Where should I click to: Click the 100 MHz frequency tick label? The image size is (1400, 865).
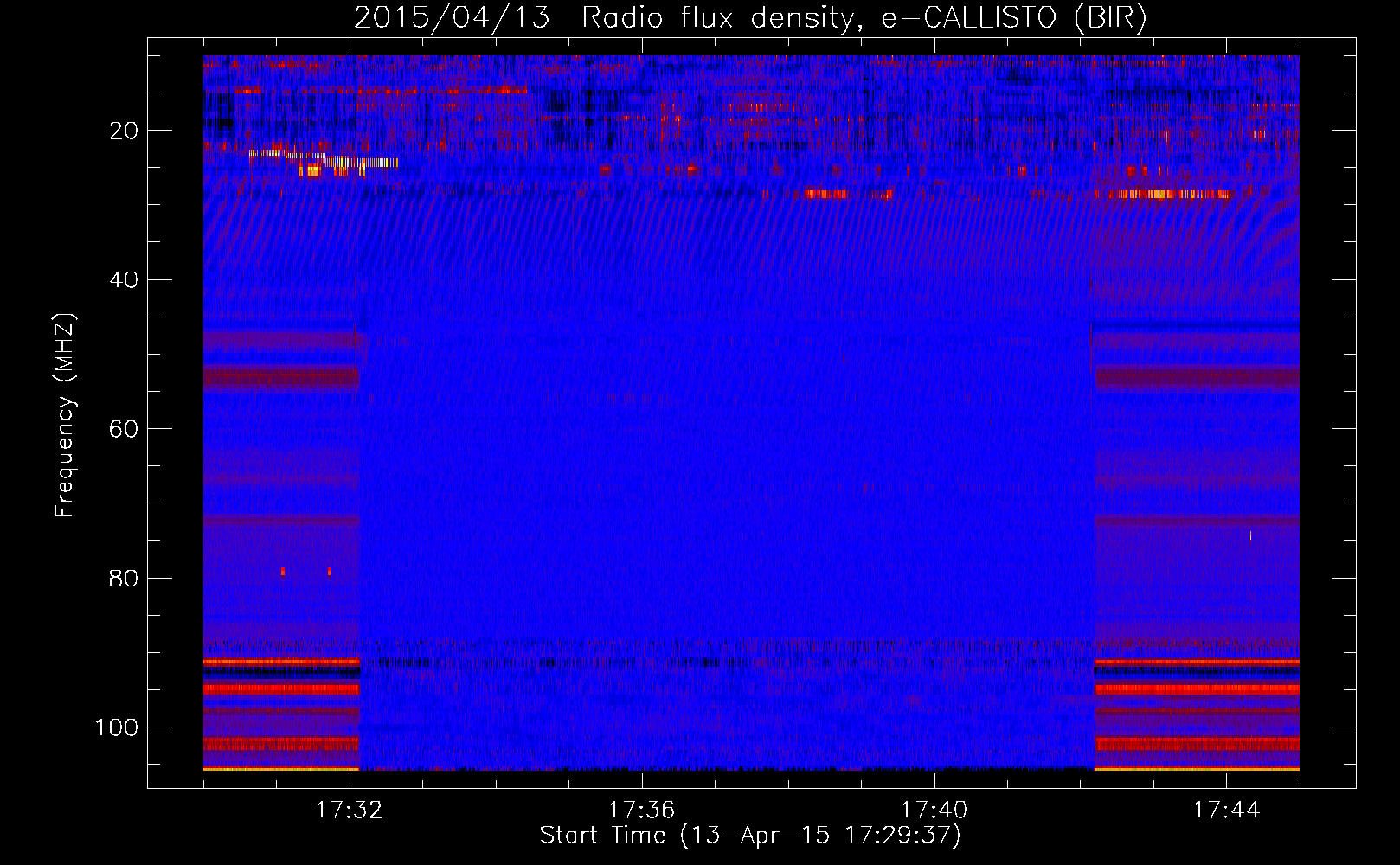tap(117, 727)
